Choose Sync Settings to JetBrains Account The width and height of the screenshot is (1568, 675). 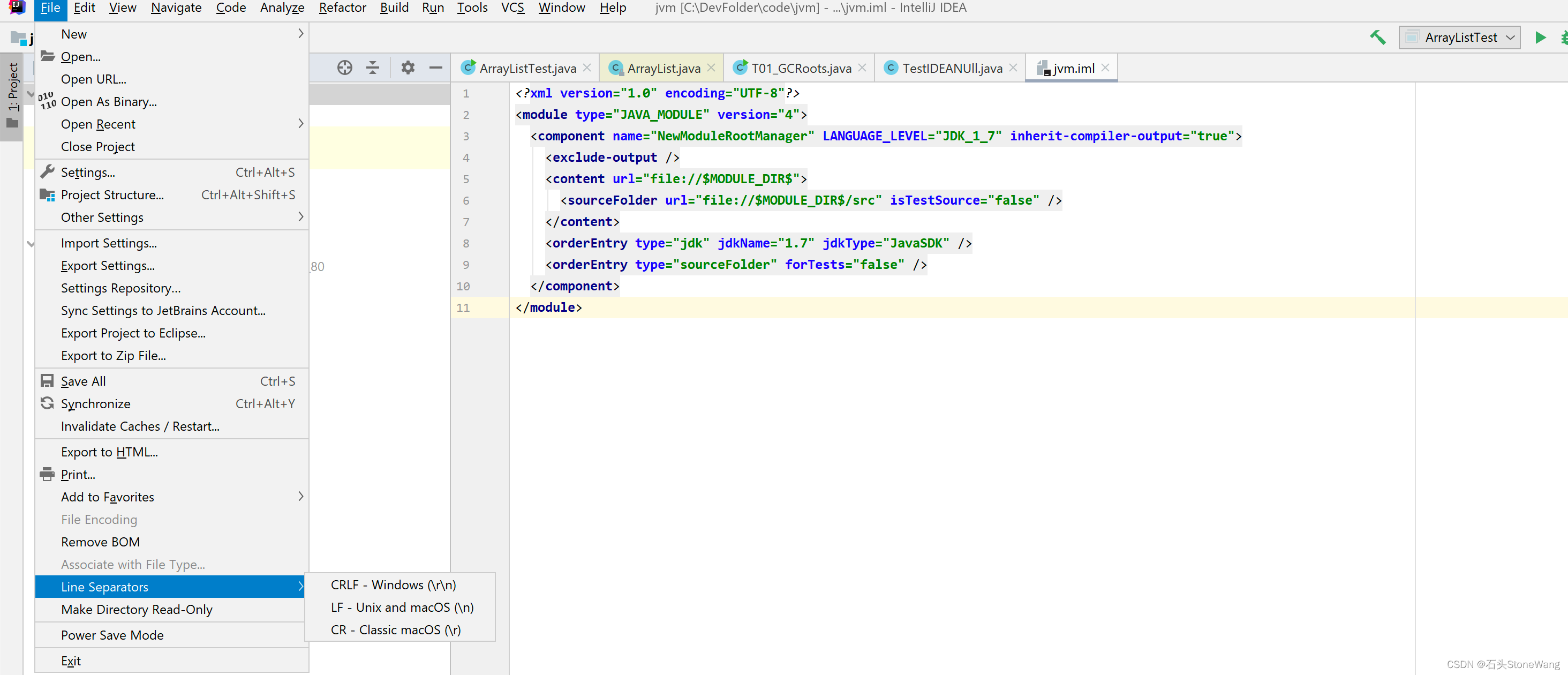point(172,310)
